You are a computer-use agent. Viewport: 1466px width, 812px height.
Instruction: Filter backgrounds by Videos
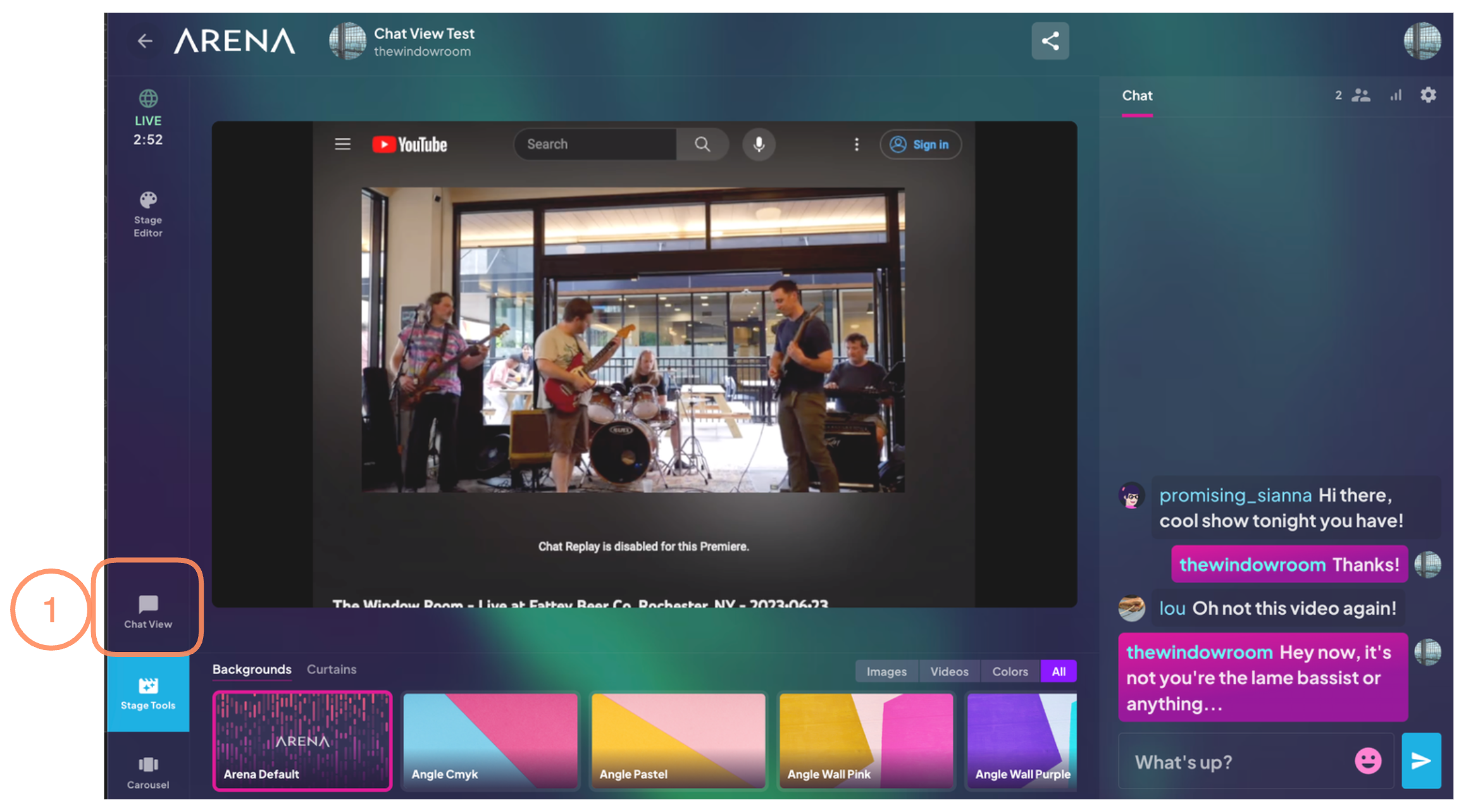(x=948, y=672)
